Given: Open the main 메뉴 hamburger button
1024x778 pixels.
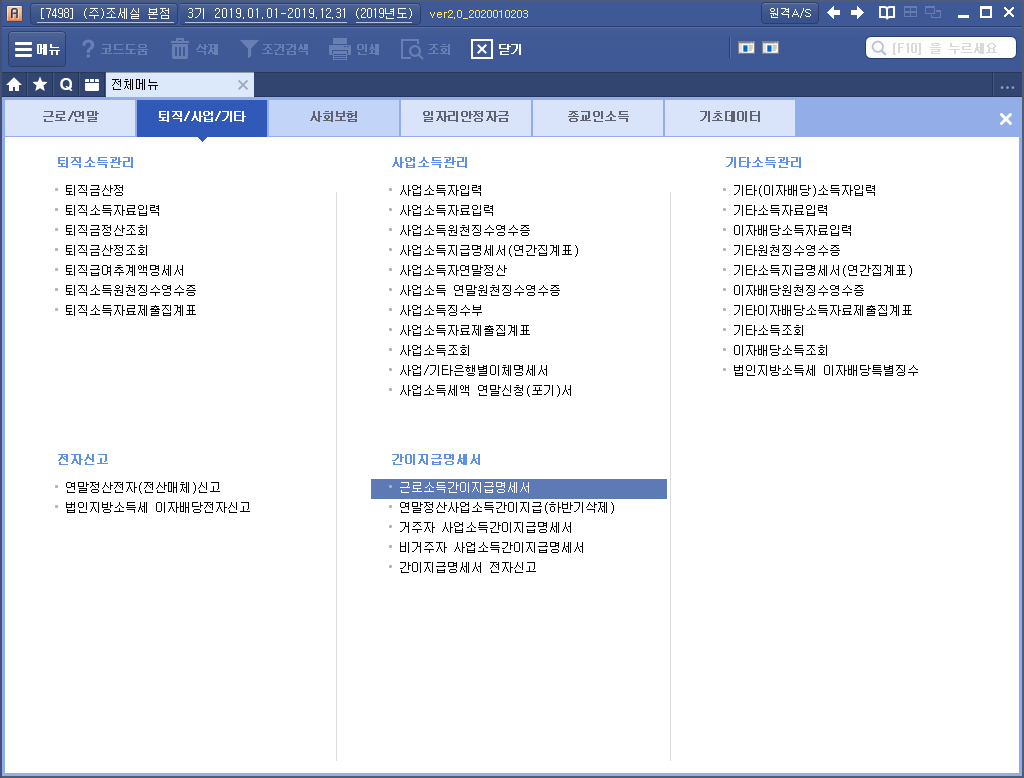Looking at the screenshot, I should tap(38, 49).
